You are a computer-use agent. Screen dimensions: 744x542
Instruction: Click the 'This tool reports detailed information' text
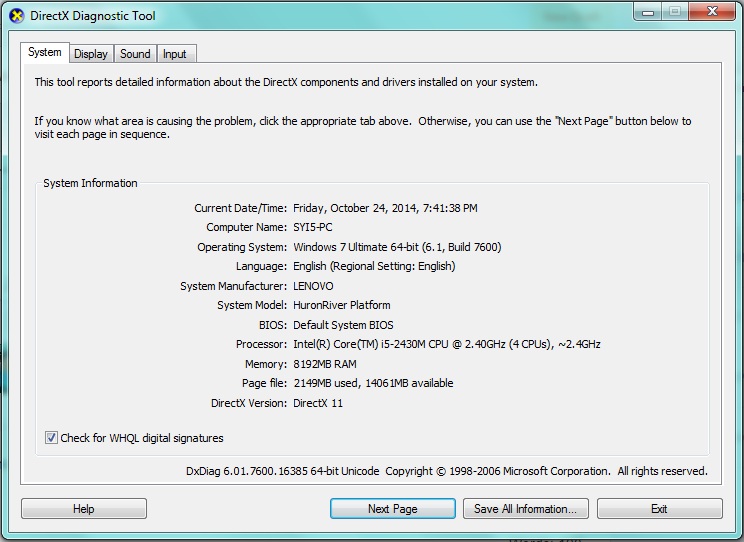pos(286,82)
